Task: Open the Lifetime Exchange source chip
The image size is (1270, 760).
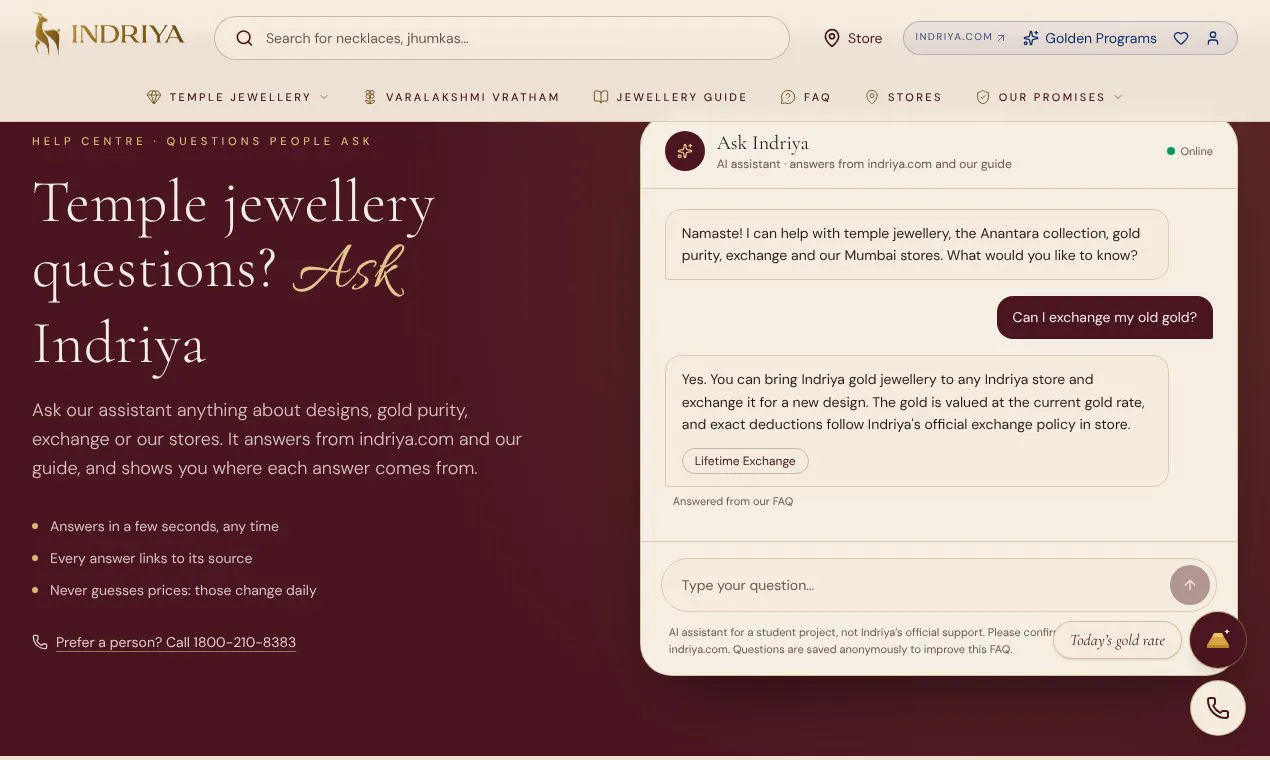Action: [x=745, y=461]
